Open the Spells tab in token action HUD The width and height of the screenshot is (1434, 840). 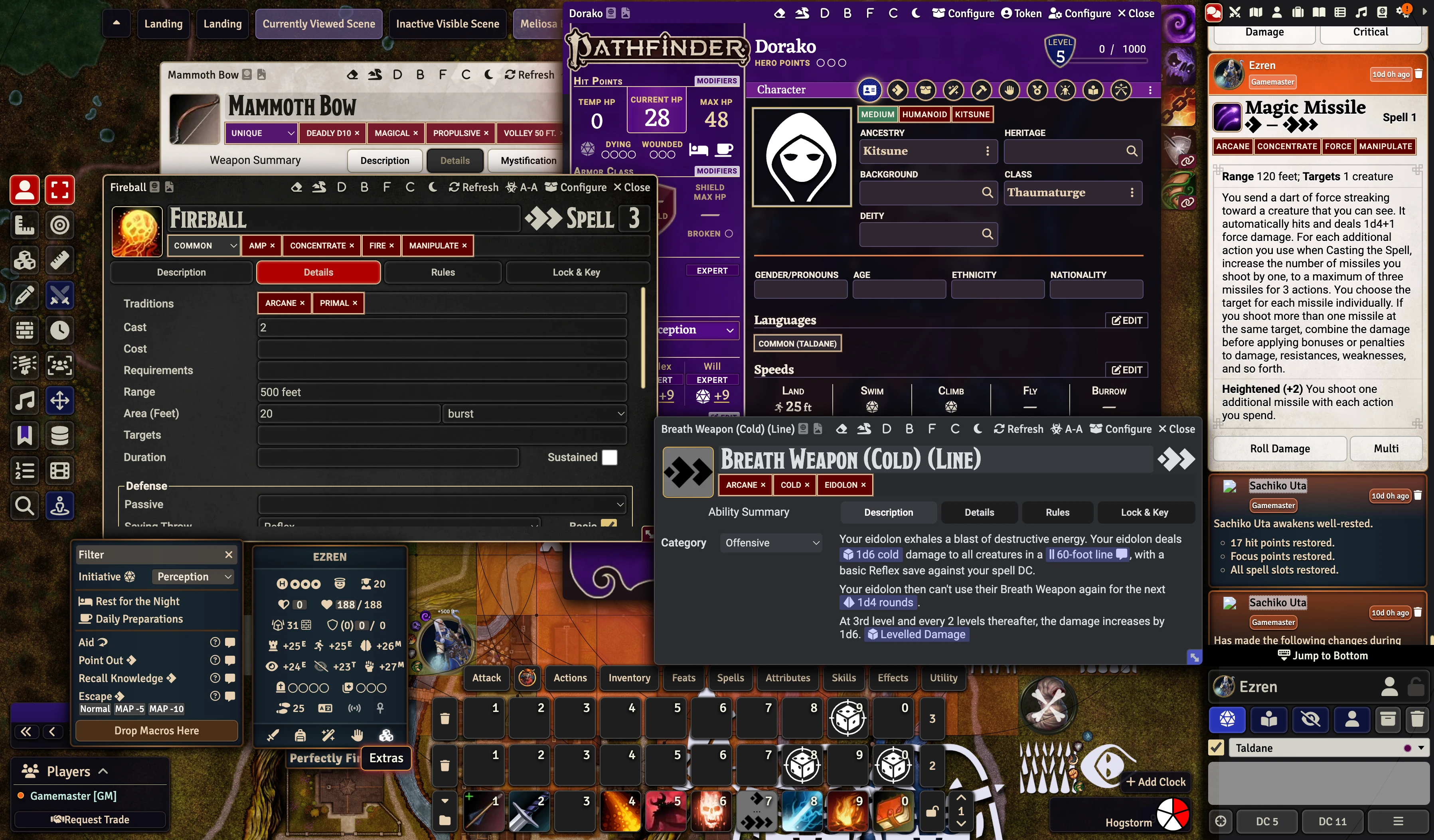[x=730, y=677]
